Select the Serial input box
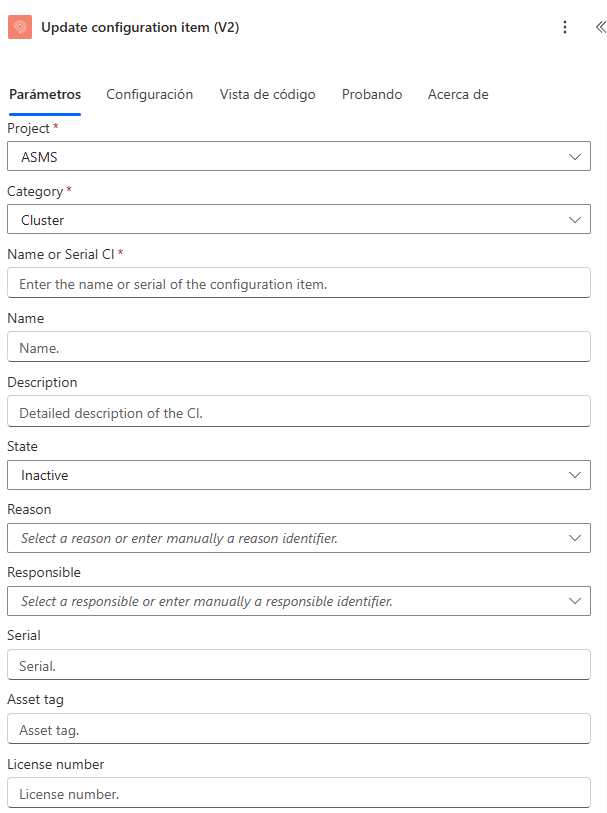 [298, 665]
